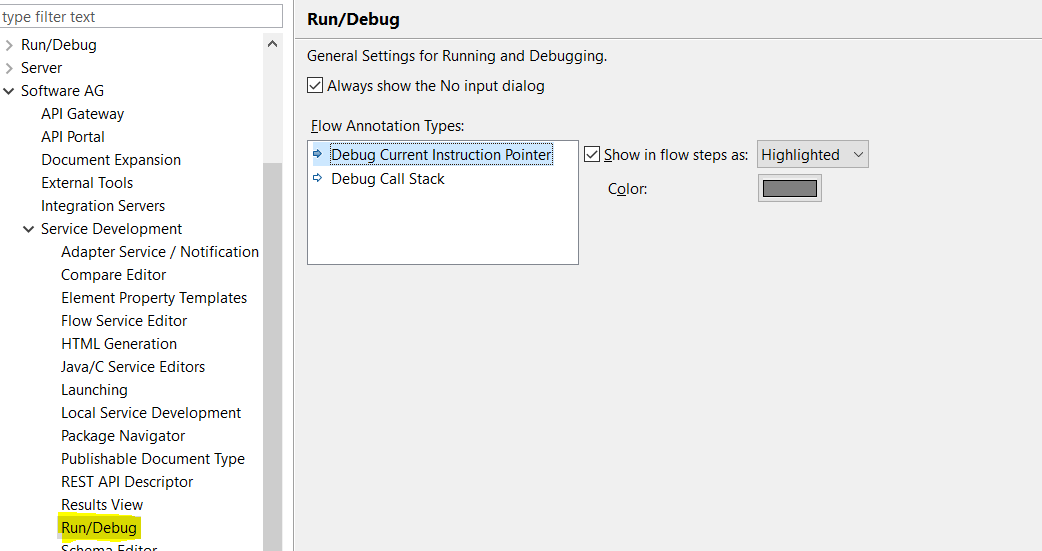Select the Software AG tree item
The height and width of the screenshot is (551, 1042).
click(x=62, y=91)
